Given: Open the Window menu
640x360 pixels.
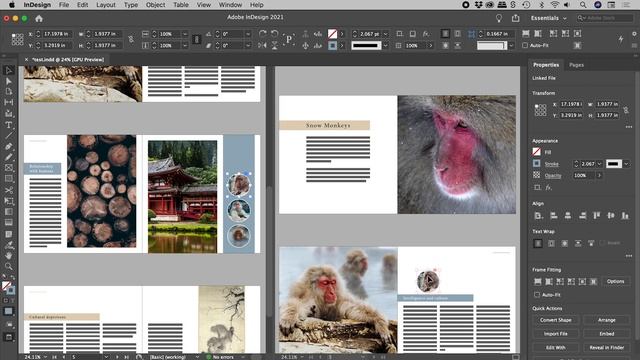Looking at the screenshot, I should [230, 5].
